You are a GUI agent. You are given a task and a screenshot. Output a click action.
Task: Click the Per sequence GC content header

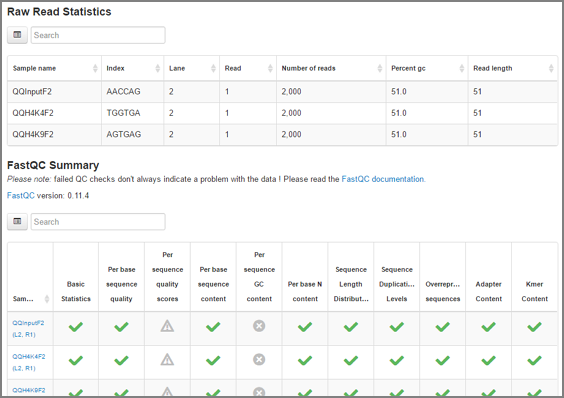(x=259, y=277)
